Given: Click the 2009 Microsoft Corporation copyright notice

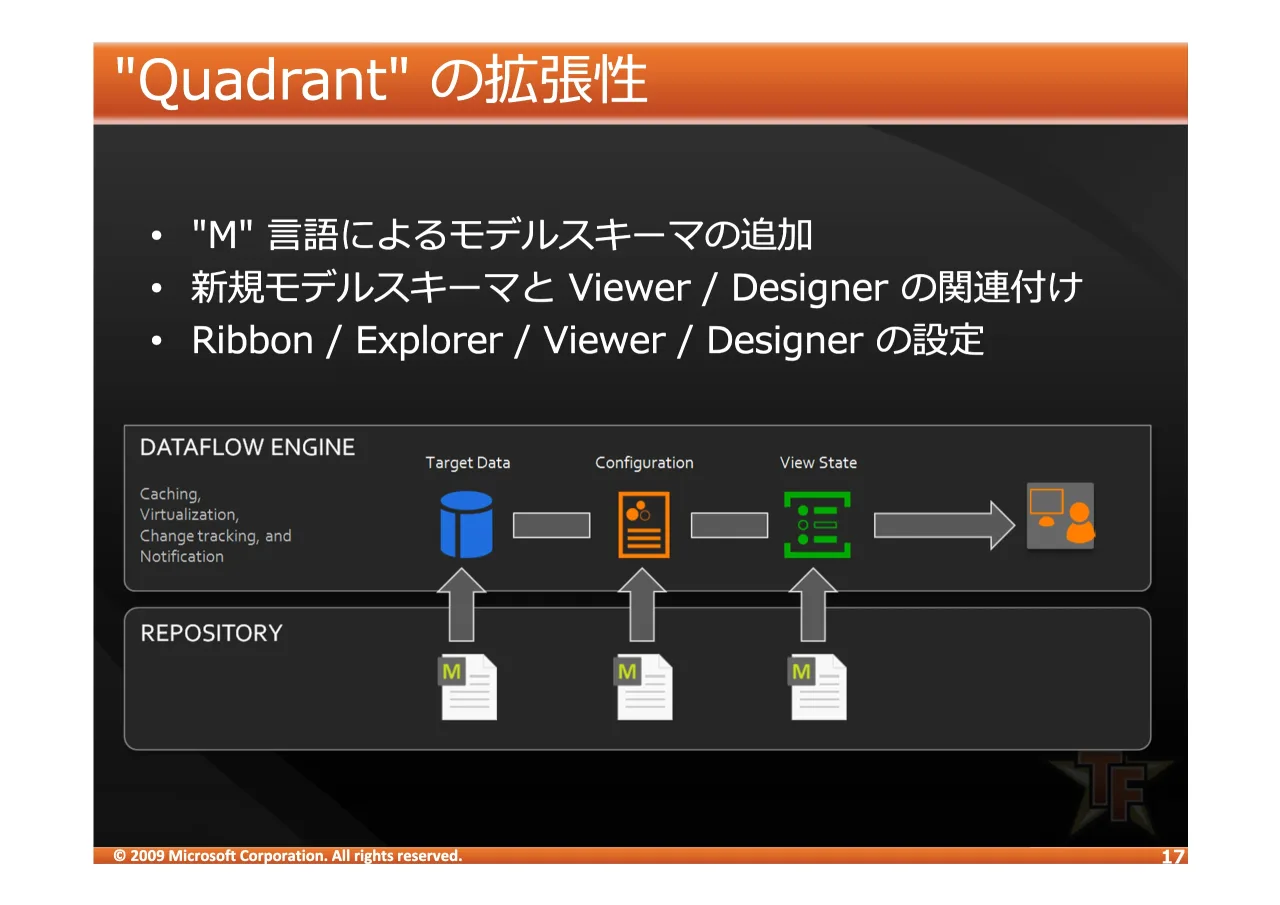Looking at the screenshot, I should (288, 856).
